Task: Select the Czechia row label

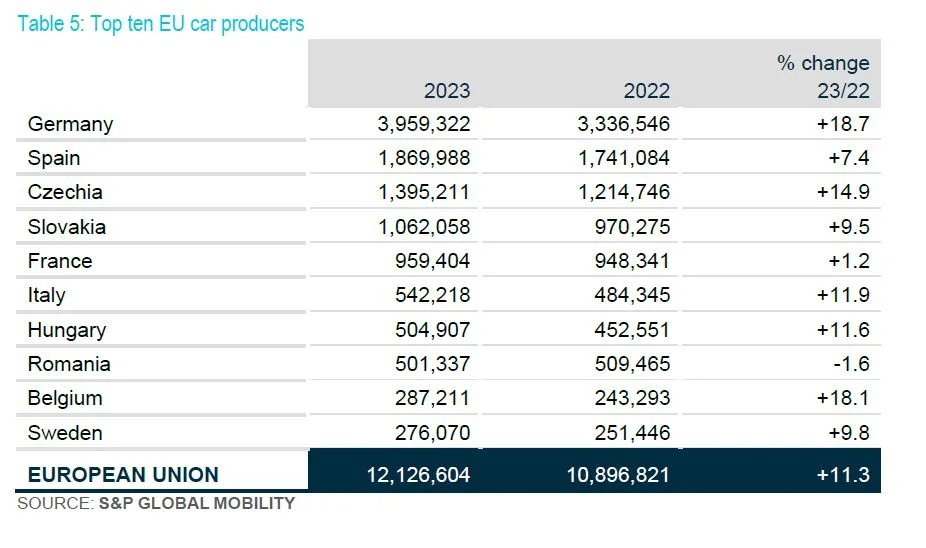Action: point(65,192)
